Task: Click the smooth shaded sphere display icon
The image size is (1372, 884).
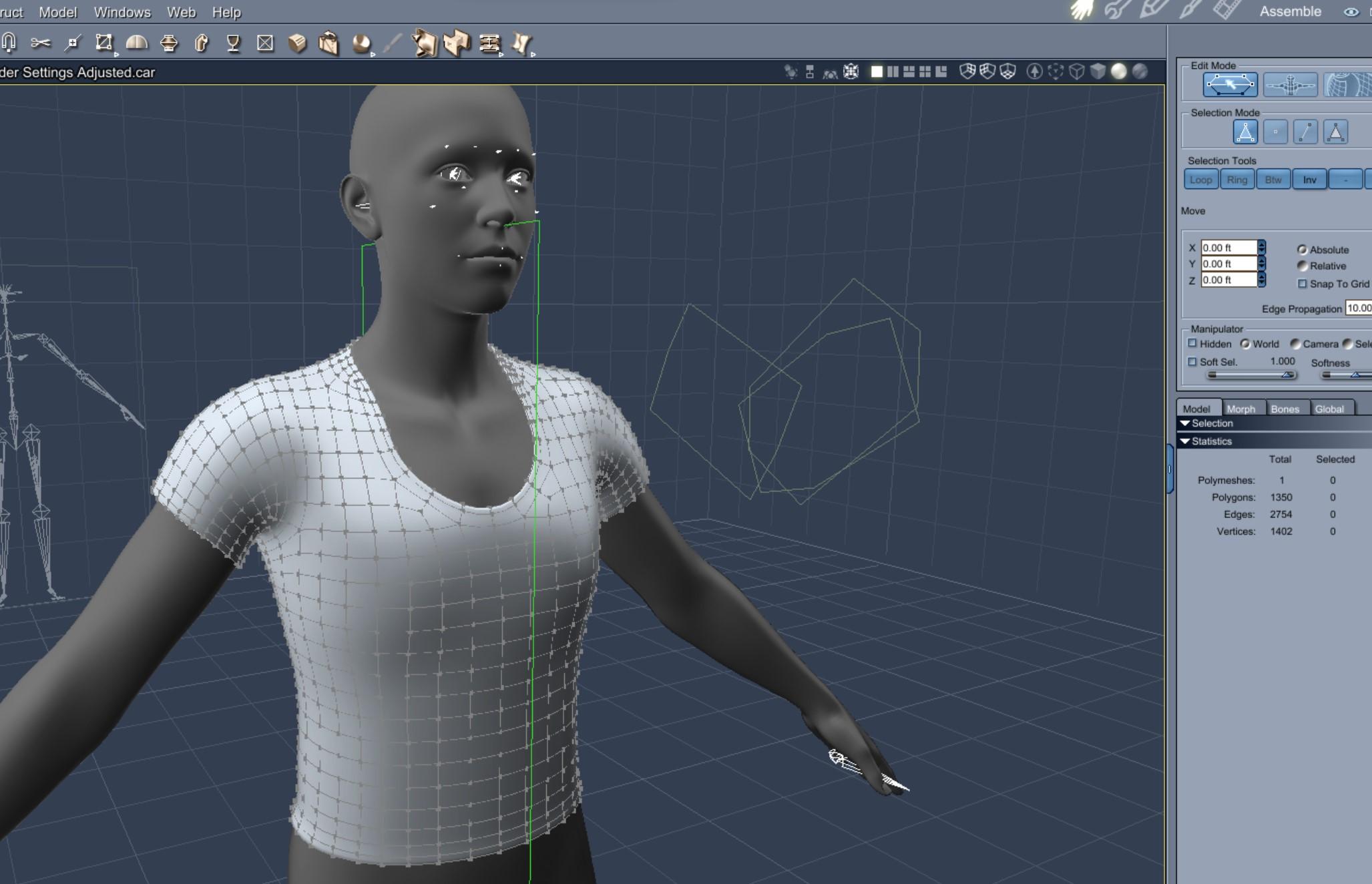Action: point(1119,71)
